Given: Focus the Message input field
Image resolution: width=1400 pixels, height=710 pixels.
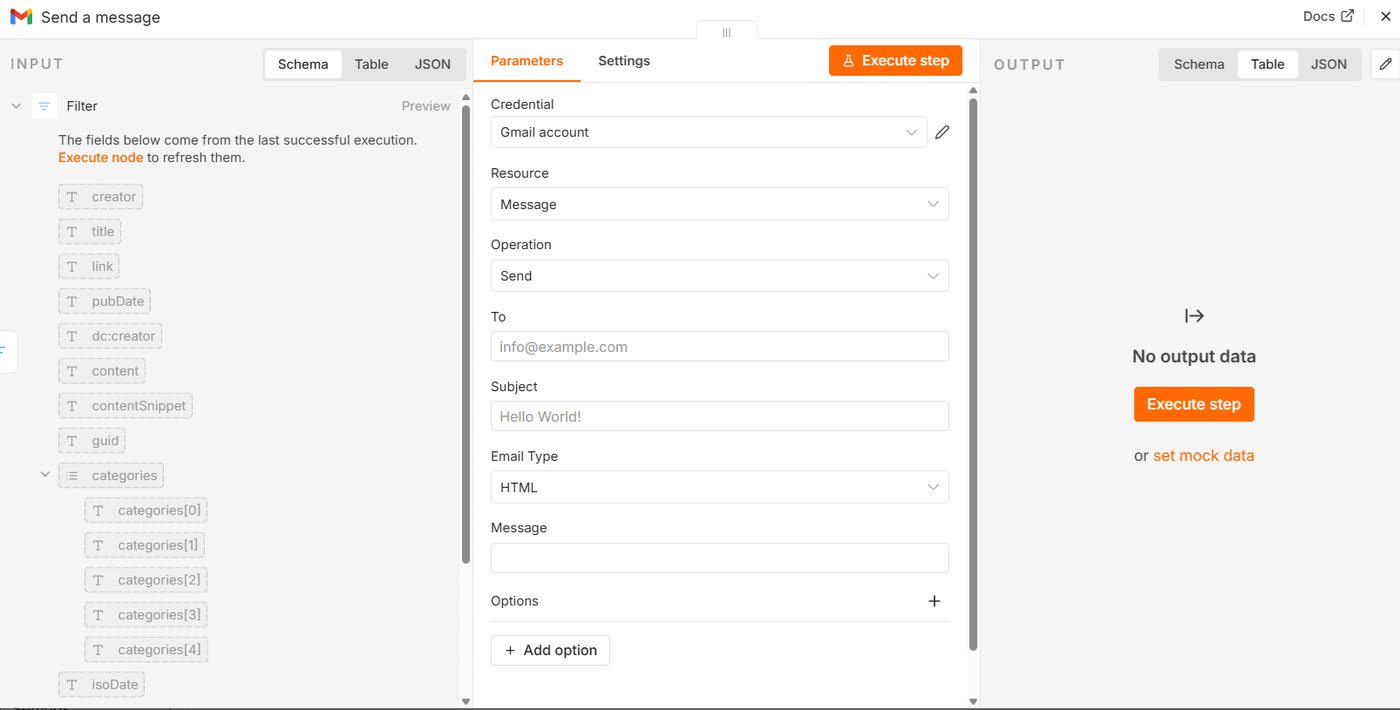Looking at the screenshot, I should pyautogui.click(x=719, y=558).
